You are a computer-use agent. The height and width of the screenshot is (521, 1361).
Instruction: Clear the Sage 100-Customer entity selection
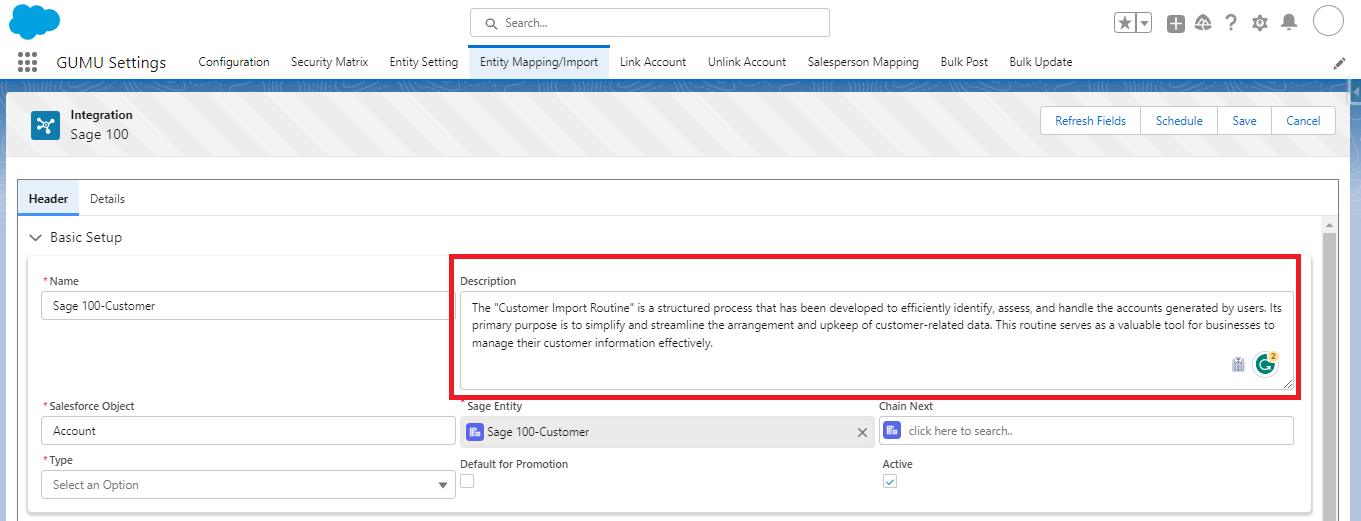tap(862, 432)
